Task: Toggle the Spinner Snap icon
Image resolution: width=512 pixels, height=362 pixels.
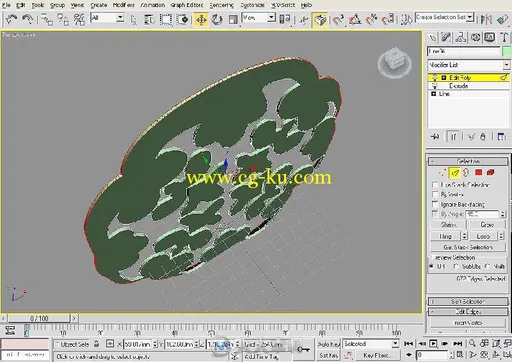Action: click(x=388, y=20)
